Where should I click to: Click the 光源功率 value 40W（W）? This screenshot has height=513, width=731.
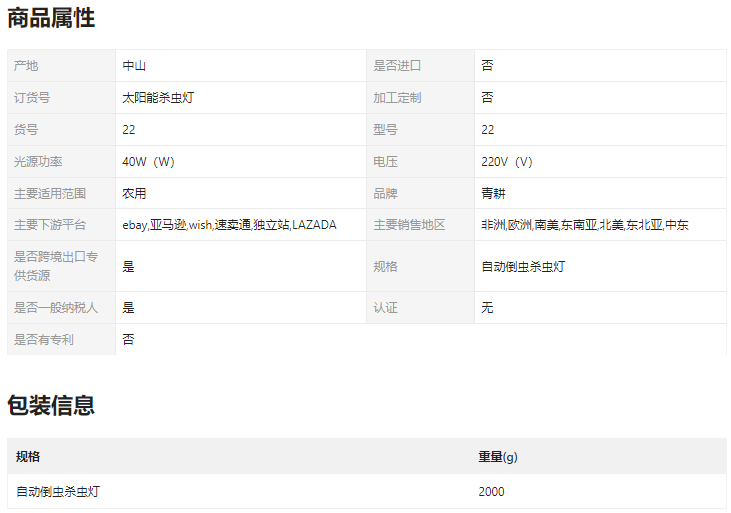[x=149, y=162]
